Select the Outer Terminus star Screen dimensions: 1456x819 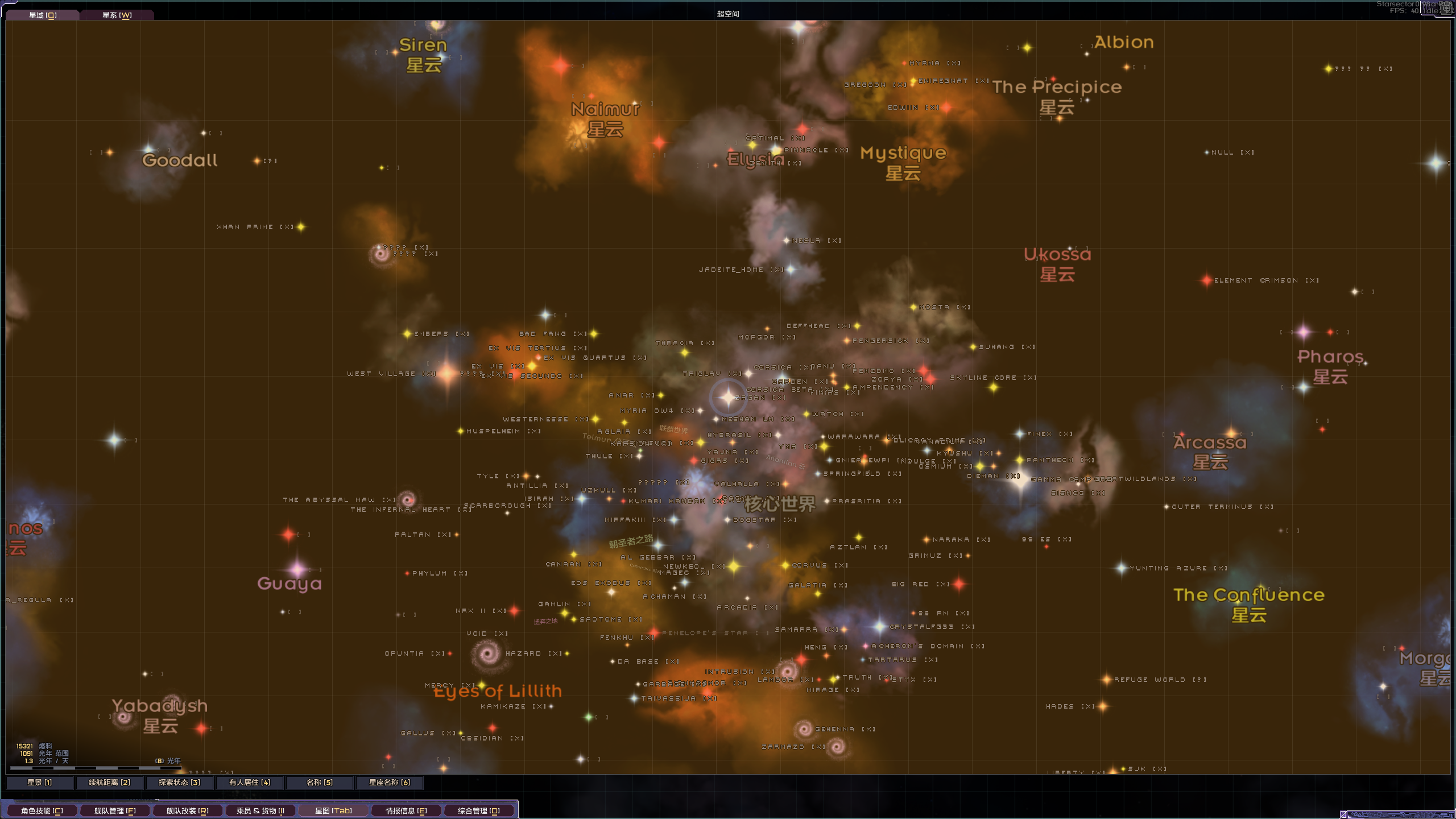click(1167, 507)
